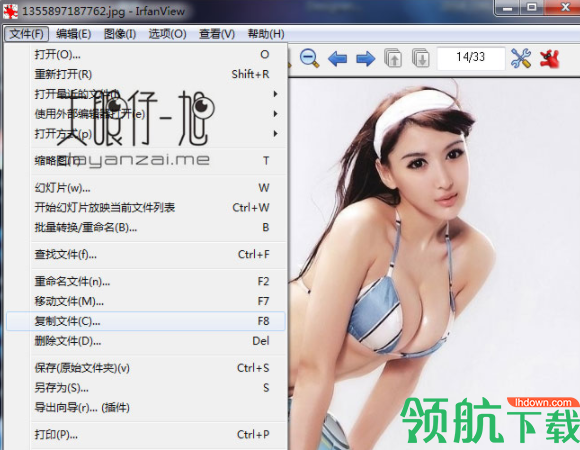
Task: Select 查找文件(f)... entry
Action: click(x=146, y=254)
